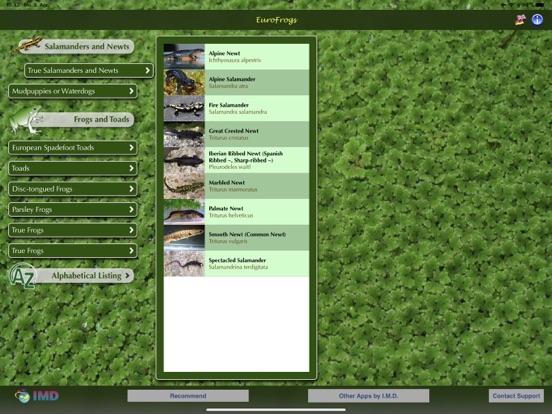Open Alpine Newt photo thumbnail

184,57
